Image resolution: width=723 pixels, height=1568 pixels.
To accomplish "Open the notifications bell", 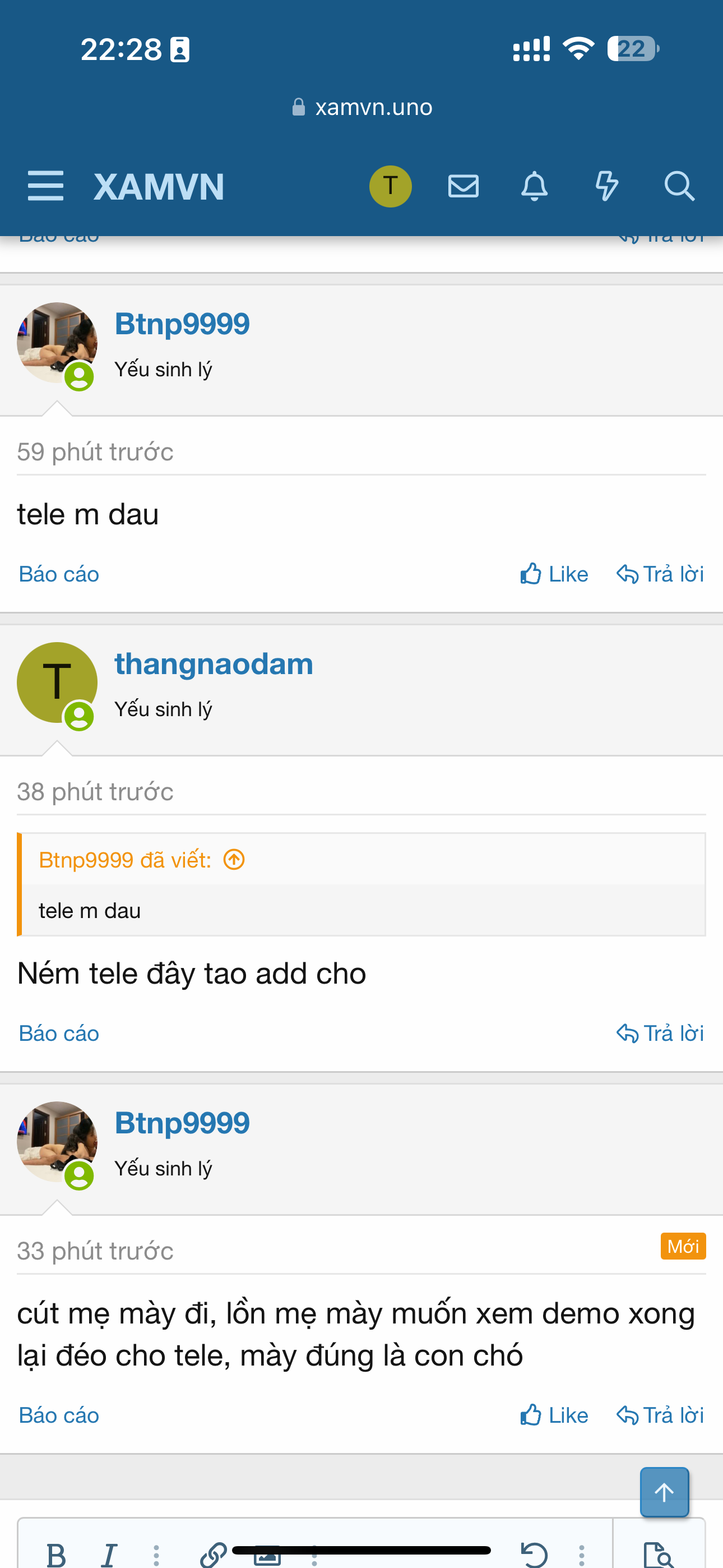I will (x=534, y=186).
